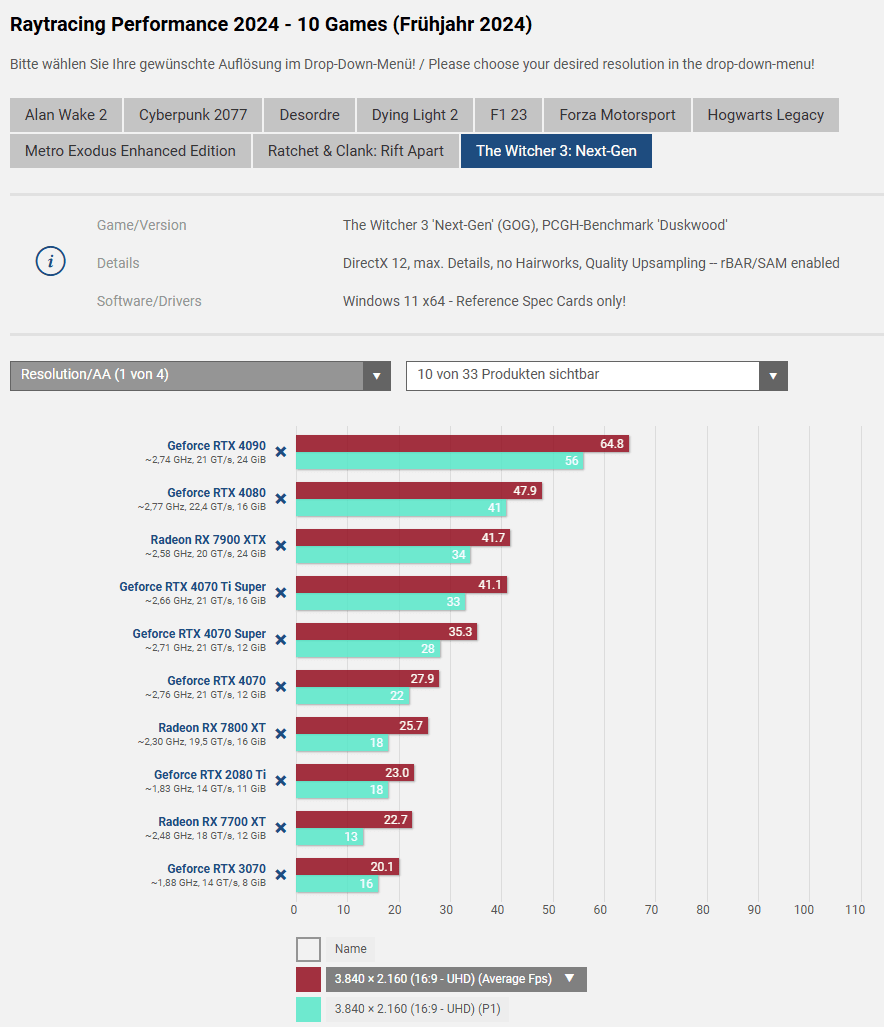Image resolution: width=884 pixels, height=1027 pixels.
Task: Click the Geforce RTX 4080 name link
Action: [217, 493]
